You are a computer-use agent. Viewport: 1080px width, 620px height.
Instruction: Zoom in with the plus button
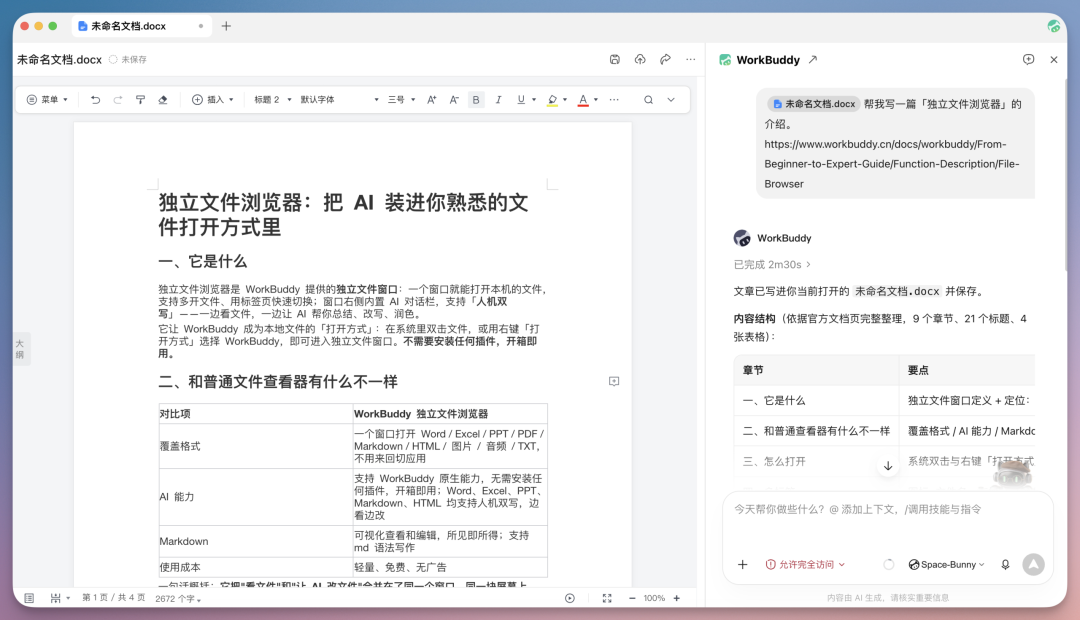pos(676,598)
